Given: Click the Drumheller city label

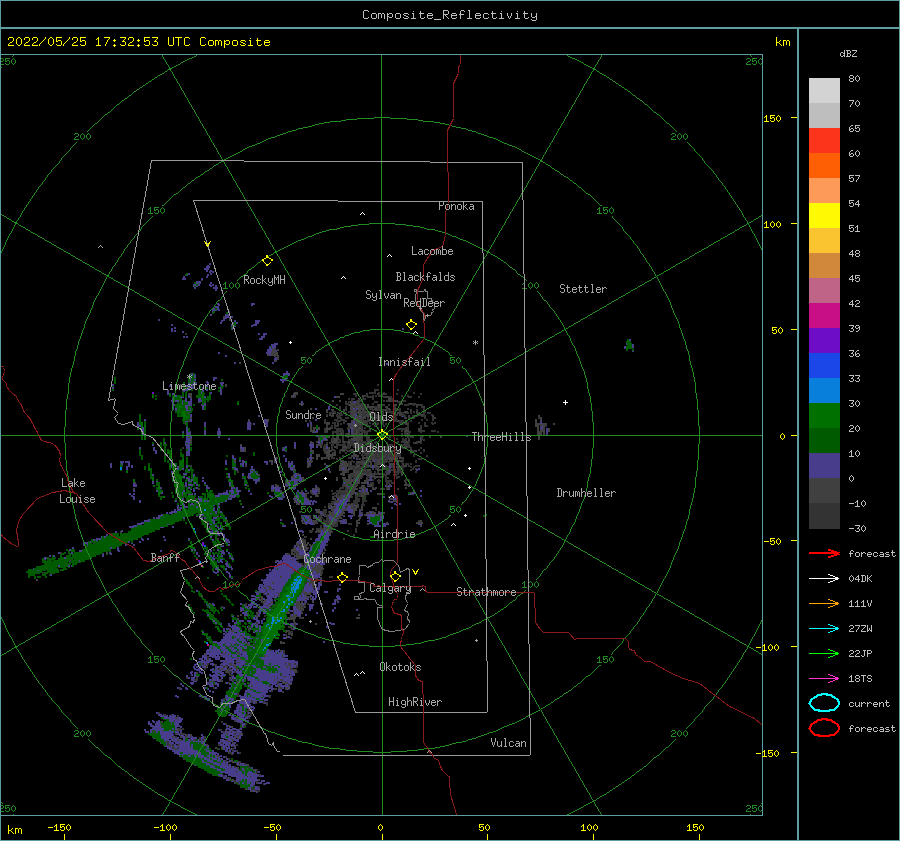Looking at the screenshot, I should coord(586,493).
